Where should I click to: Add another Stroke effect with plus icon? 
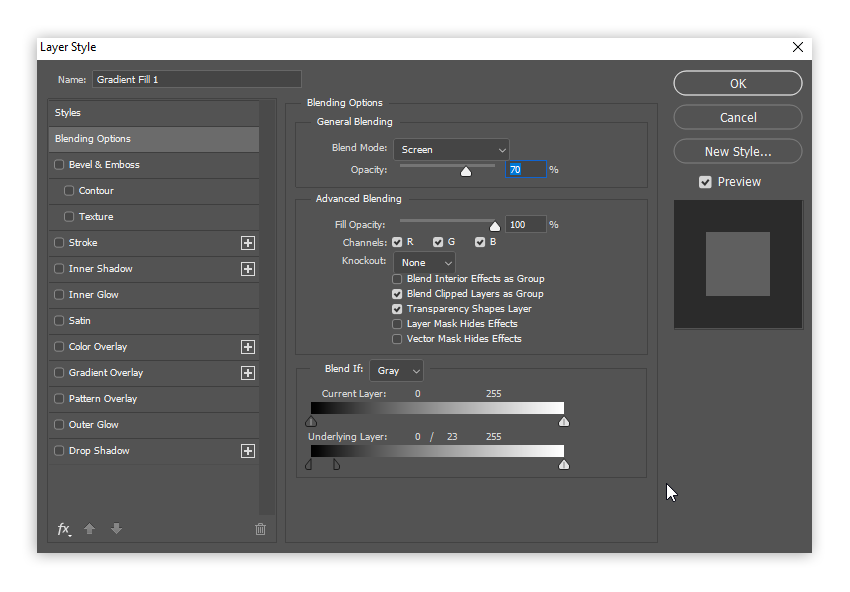pyautogui.click(x=248, y=243)
